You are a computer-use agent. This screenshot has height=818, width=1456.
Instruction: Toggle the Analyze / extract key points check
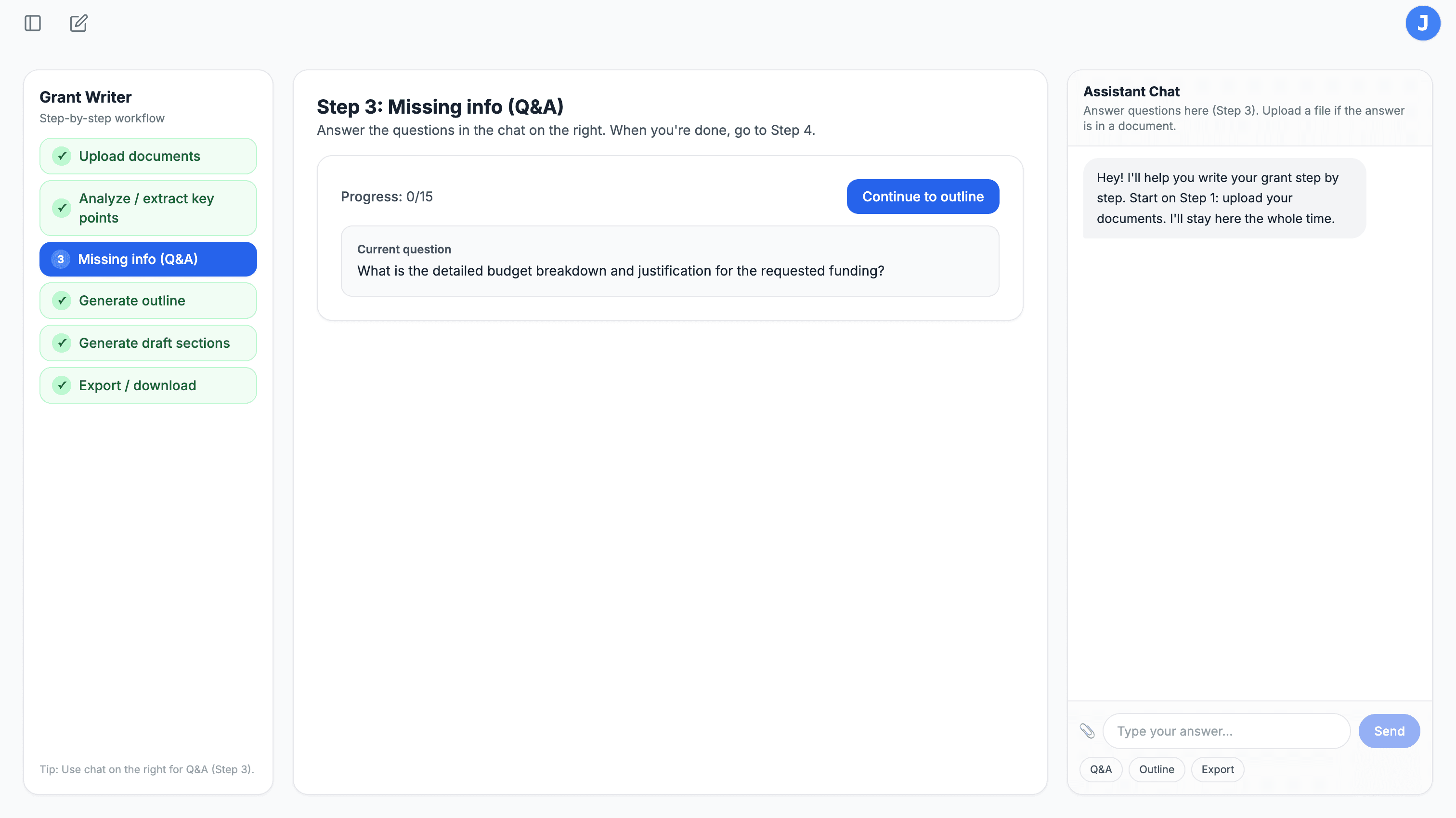tap(62, 208)
